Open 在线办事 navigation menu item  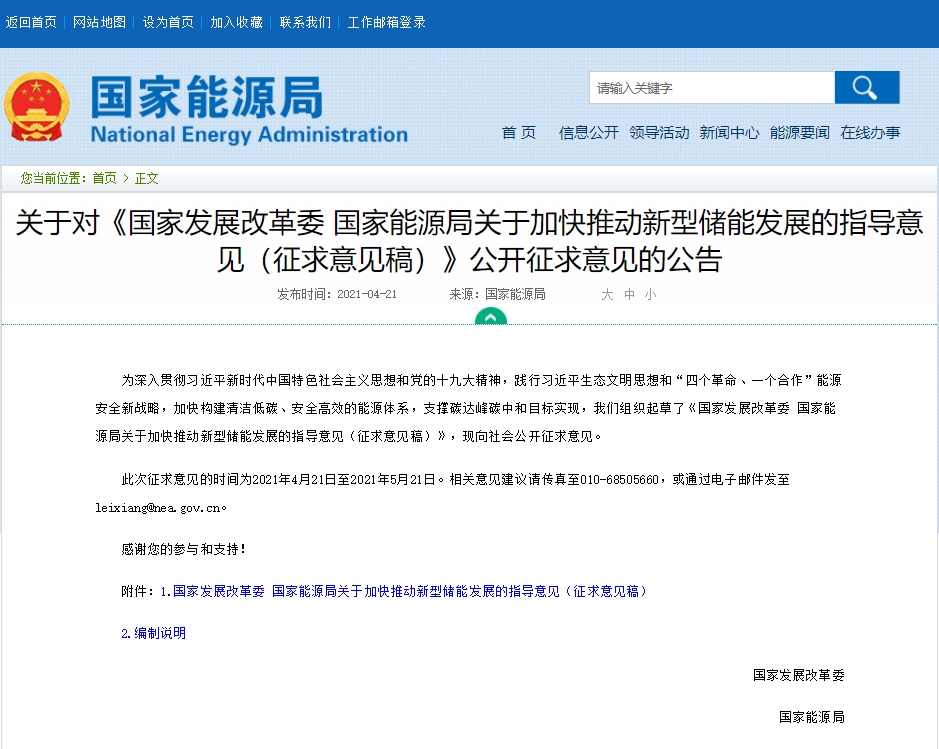point(870,132)
